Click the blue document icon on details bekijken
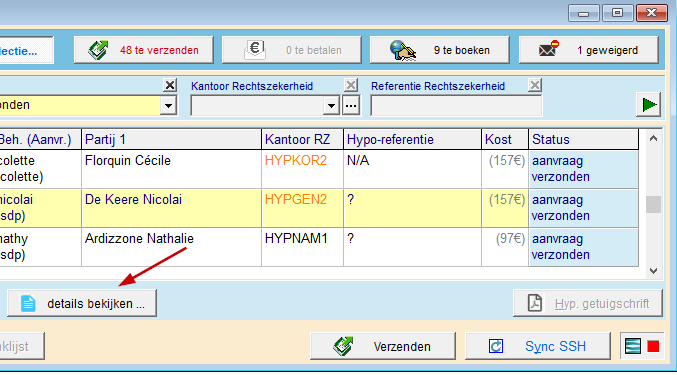This screenshot has height=375, width=677. [28, 303]
